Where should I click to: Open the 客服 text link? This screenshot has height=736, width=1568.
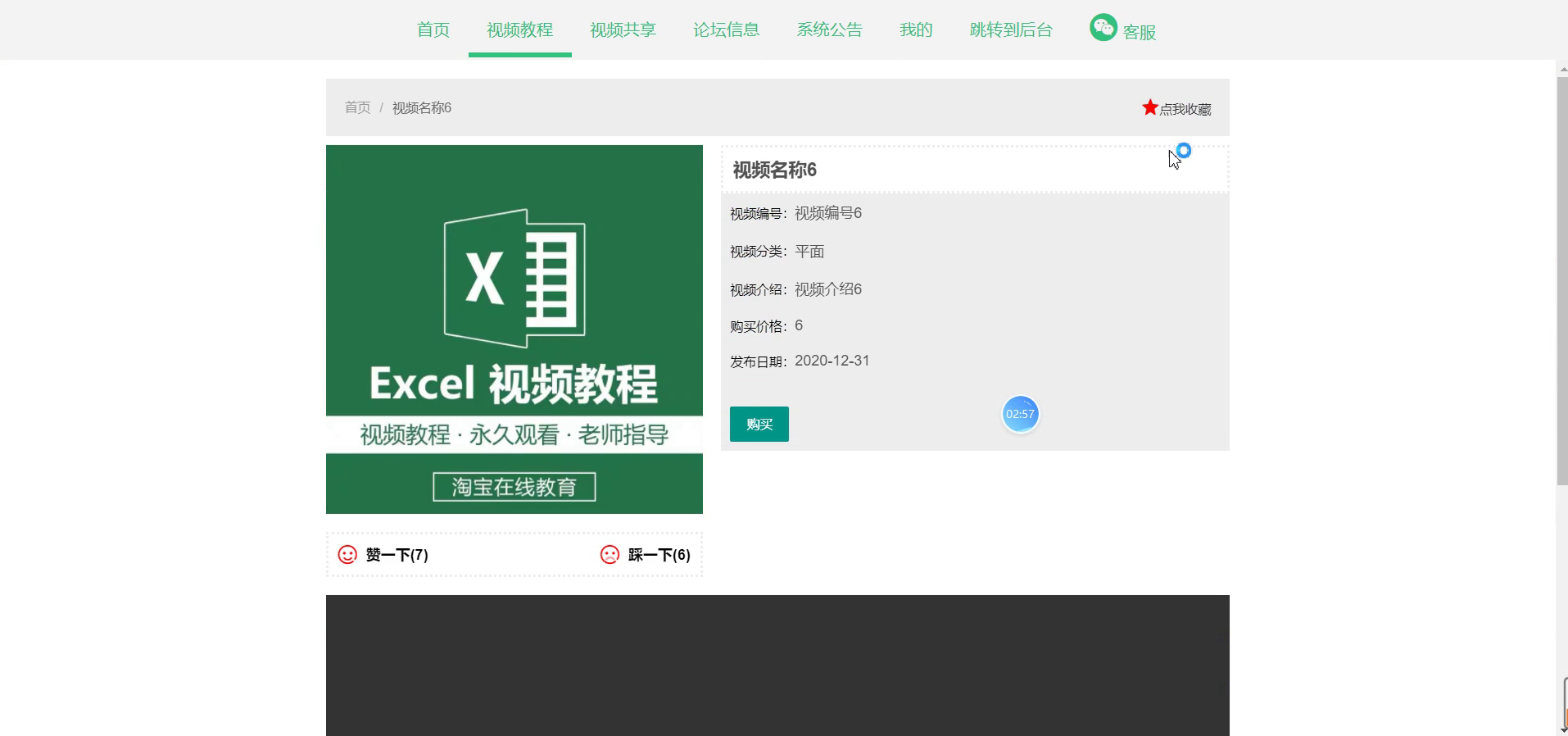[1139, 32]
